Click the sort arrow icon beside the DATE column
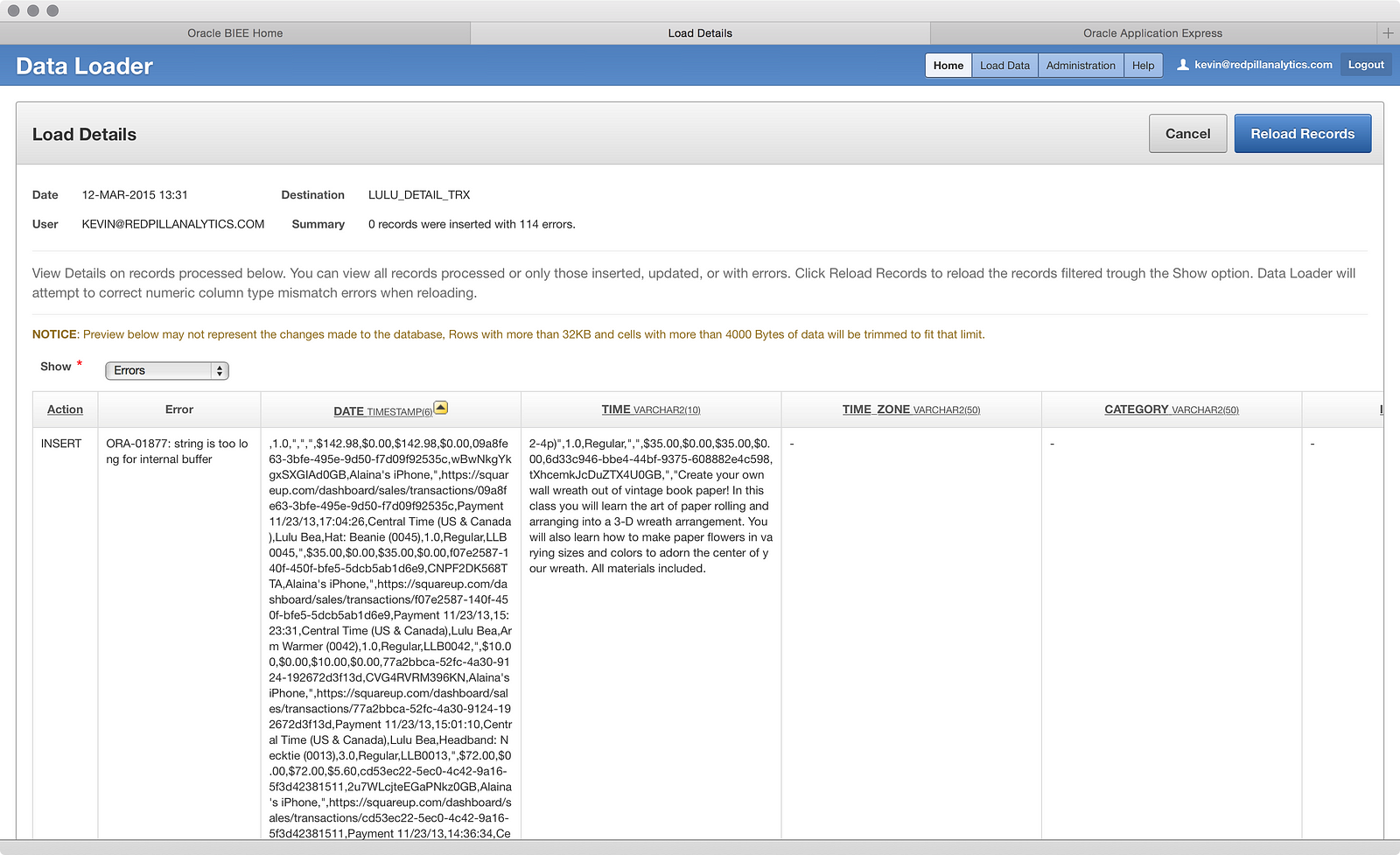1400x855 pixels. coord(441,407)
